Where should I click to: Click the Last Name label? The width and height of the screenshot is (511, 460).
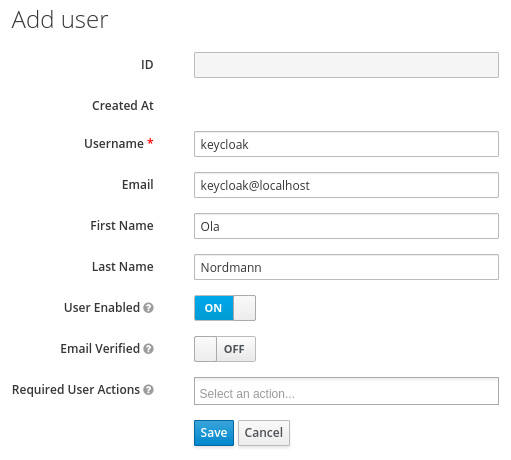123,267
